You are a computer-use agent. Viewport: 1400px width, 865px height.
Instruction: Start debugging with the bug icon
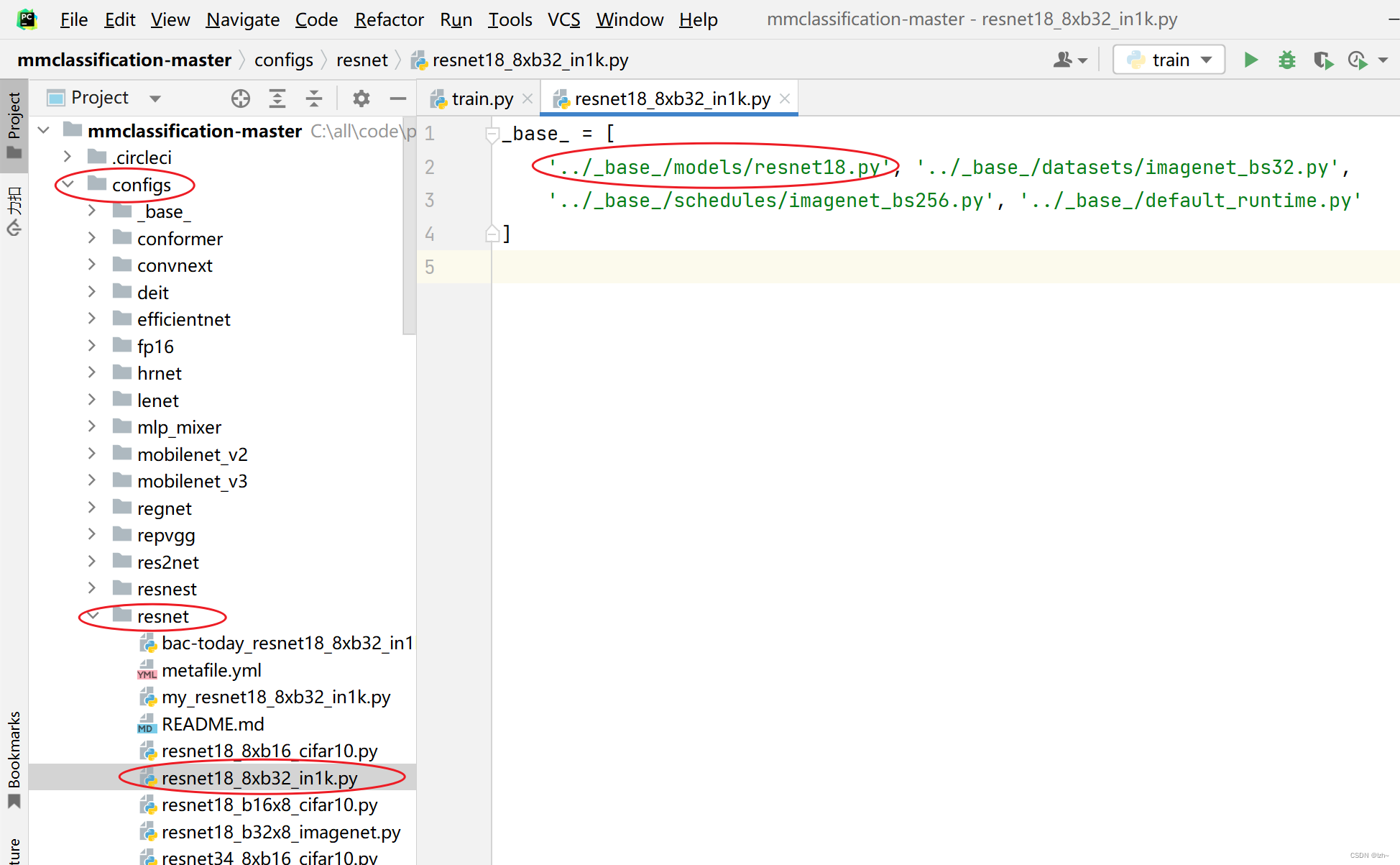click(1286, 60)
